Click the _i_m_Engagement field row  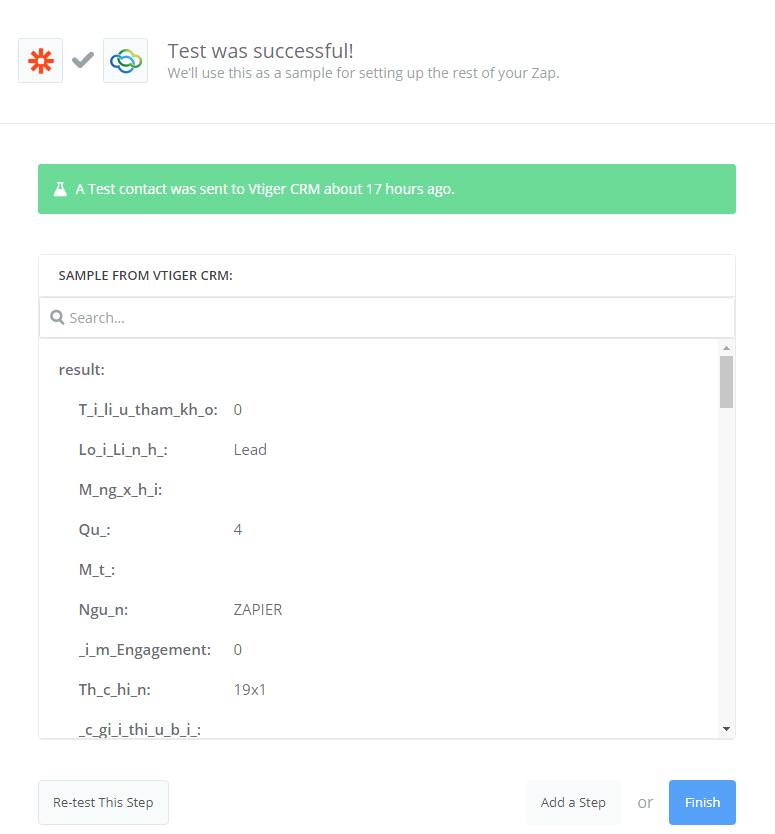tap(160, 650)
